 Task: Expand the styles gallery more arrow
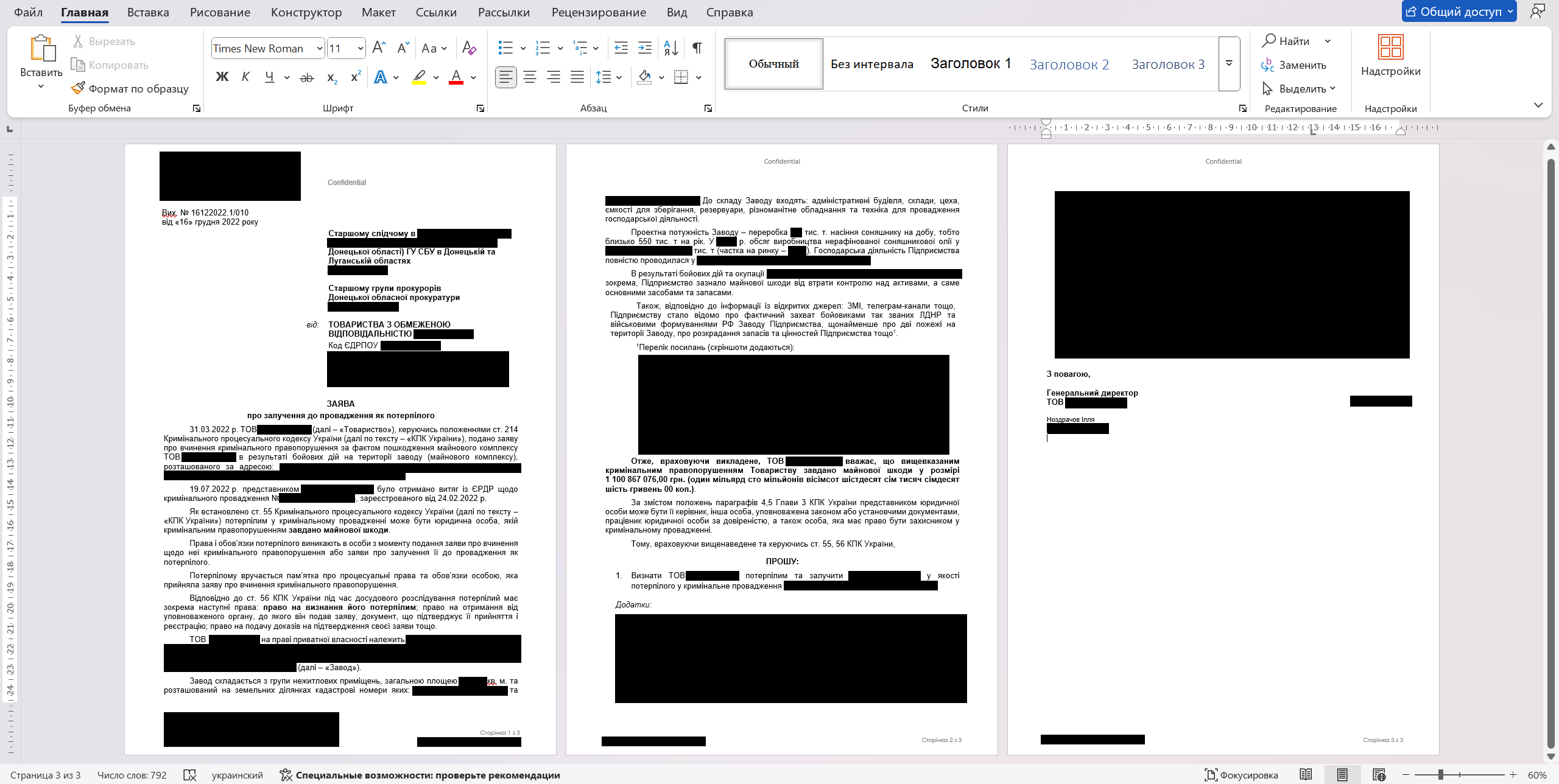[1229, 63]
